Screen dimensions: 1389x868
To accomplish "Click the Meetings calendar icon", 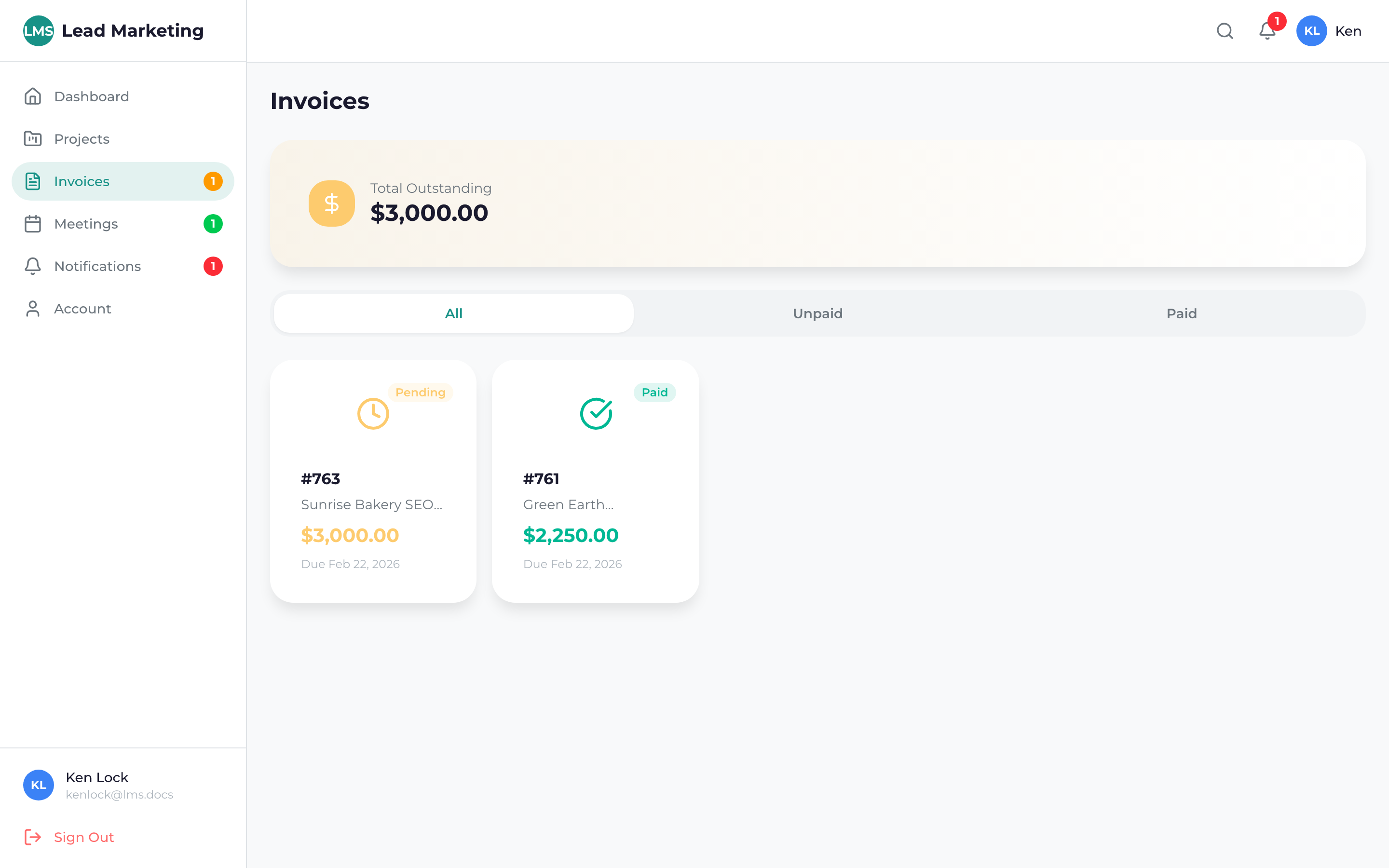I will point(33,224).
